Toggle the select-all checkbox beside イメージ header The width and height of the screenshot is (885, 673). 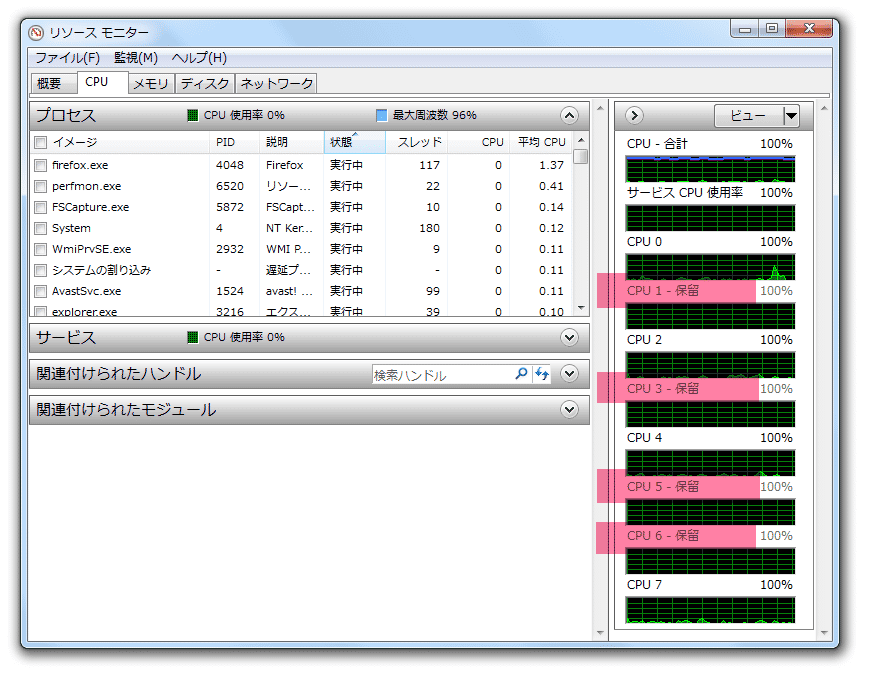(x=40, y=142)
